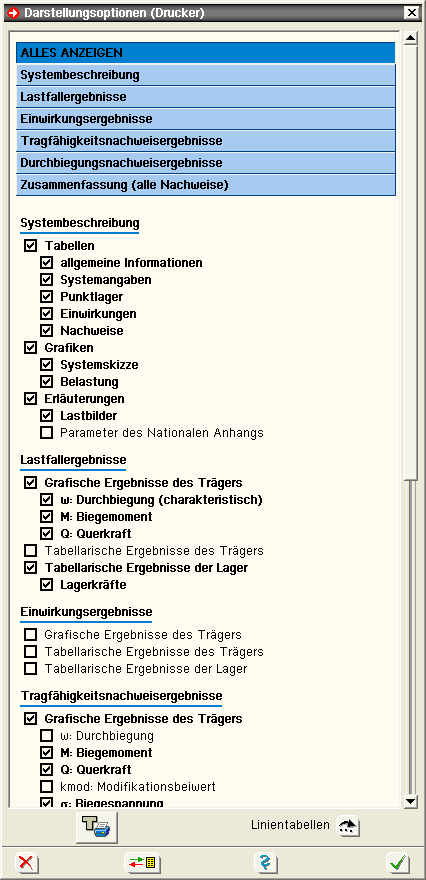Click the red arrow title bar icon

[x=13, y=12]
